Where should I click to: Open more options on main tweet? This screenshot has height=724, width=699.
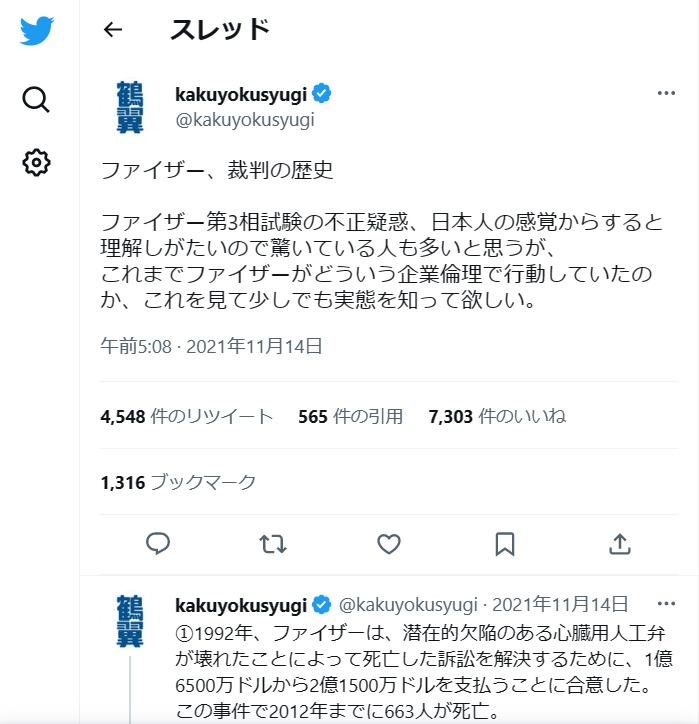[666, 94]
